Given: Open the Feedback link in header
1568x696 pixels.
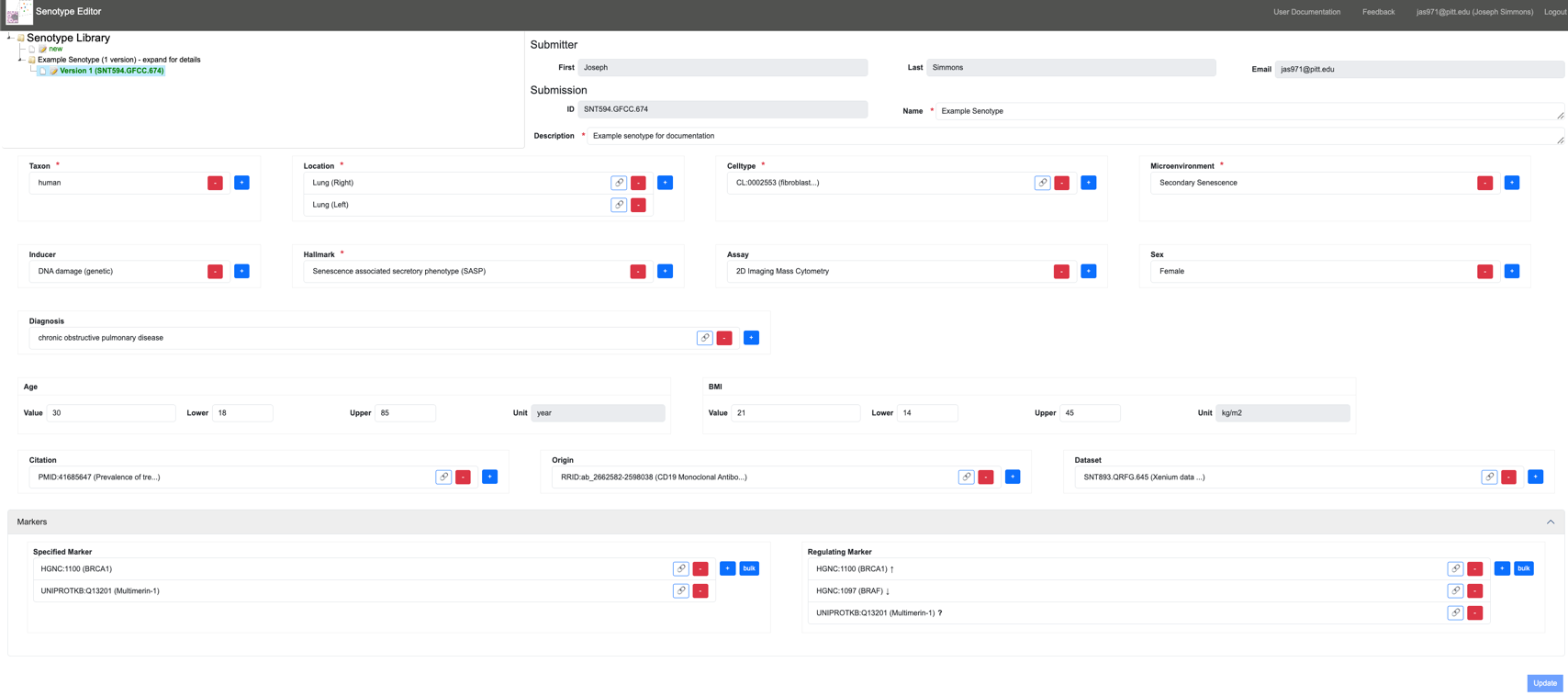Looking at the screenshot, I should coord(1377,12).
